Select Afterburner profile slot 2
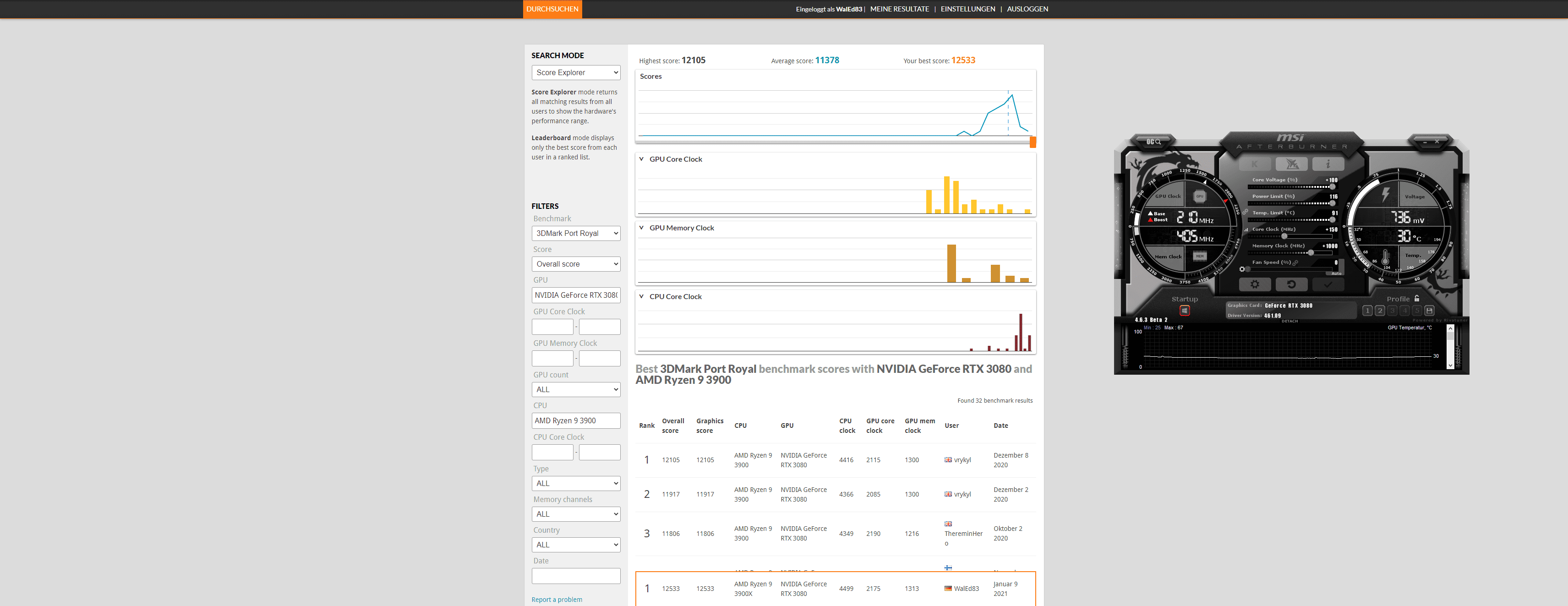1568x606 pixels. point(1380,310)
